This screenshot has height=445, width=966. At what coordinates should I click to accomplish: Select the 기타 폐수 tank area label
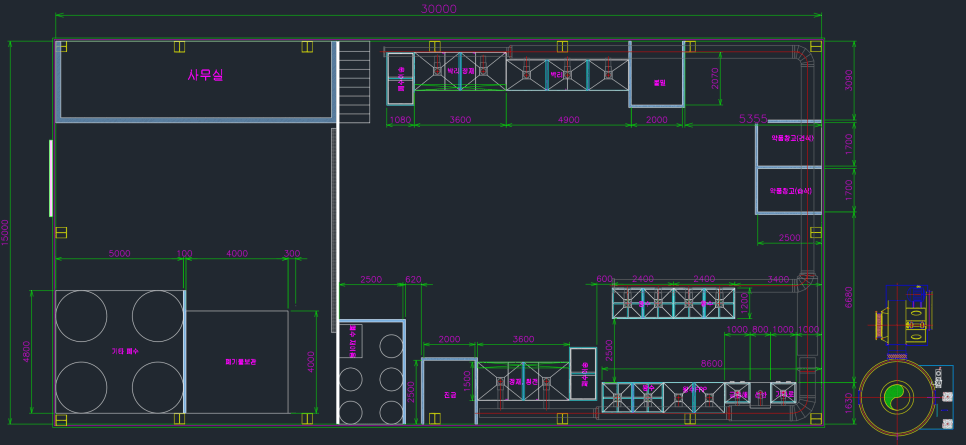tap(125, 351)
